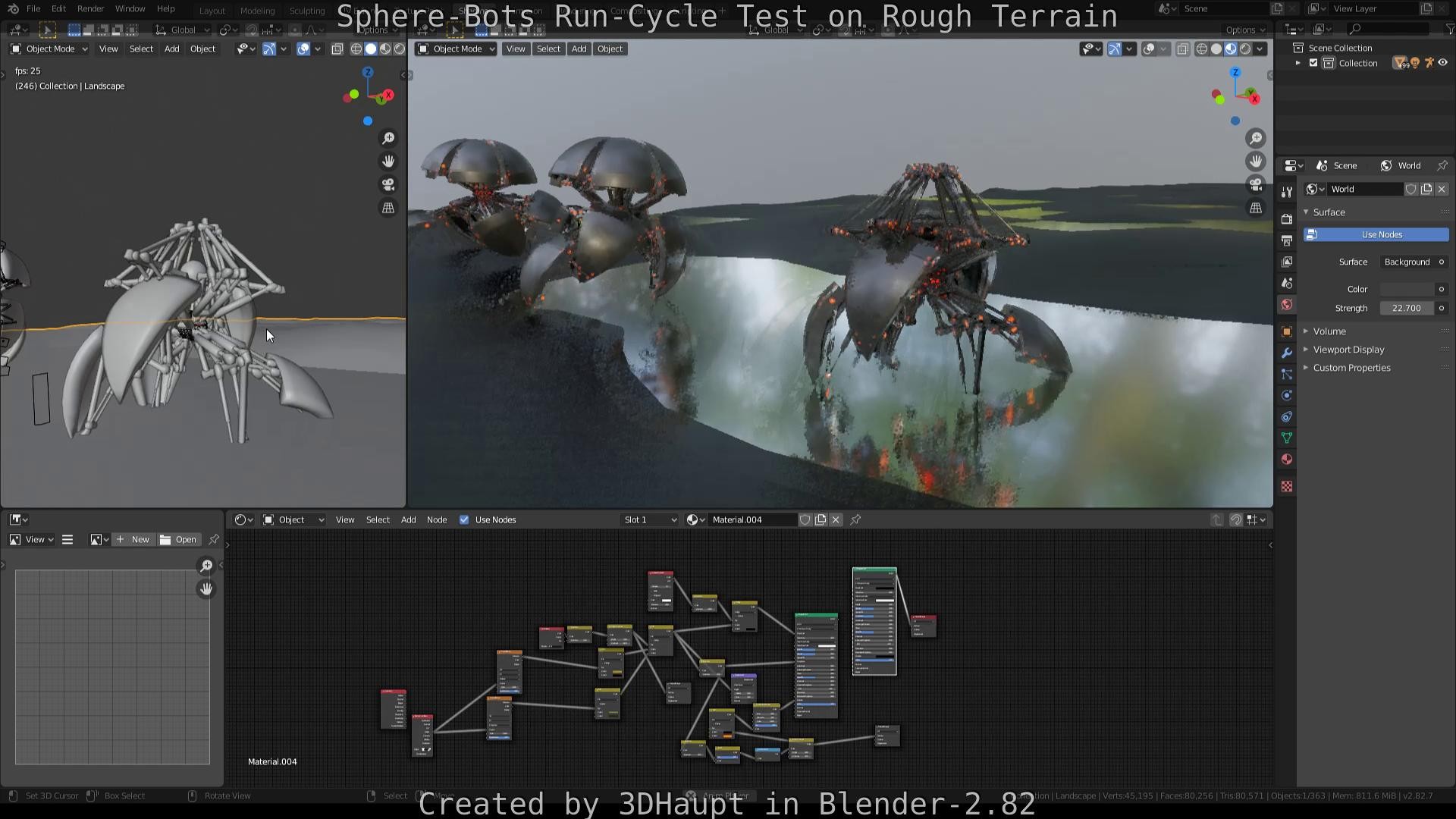
Task: Enable Rendered viewport shading mode
Action: pyautogui.click(x=1244, y=49)
